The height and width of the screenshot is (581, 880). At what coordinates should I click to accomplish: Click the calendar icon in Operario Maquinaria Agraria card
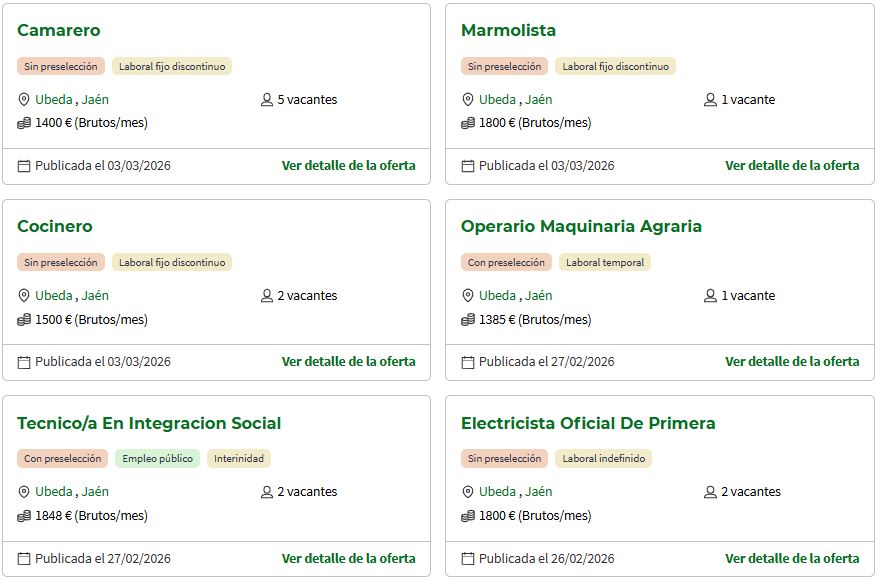(468, 362)
